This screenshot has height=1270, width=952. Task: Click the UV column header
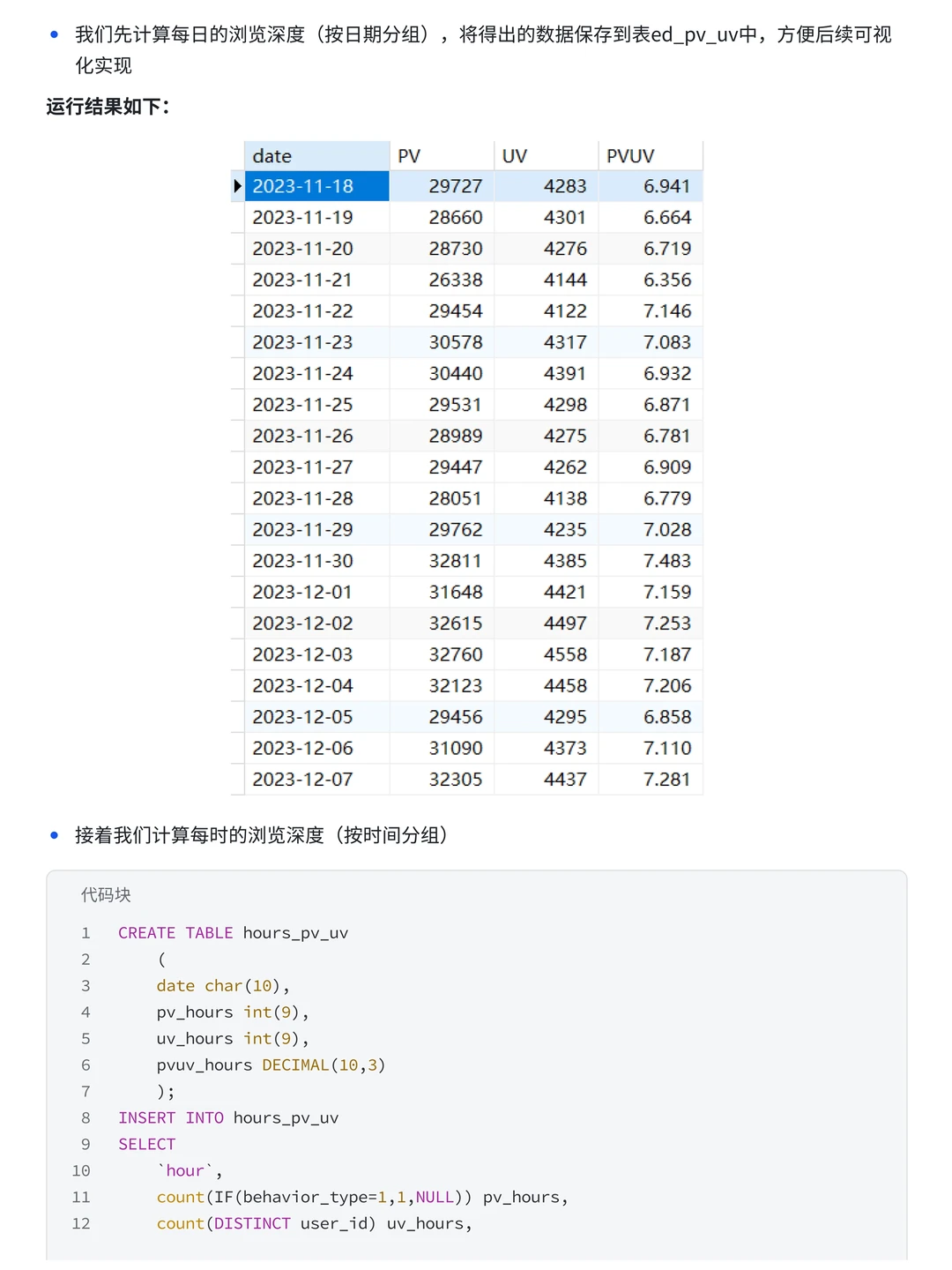[547, 156]
